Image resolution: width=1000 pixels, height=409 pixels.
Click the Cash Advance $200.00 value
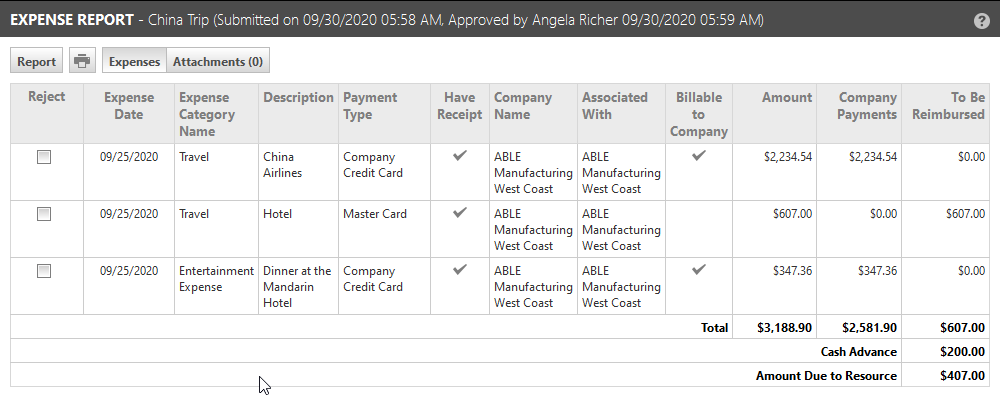(962, 352)
